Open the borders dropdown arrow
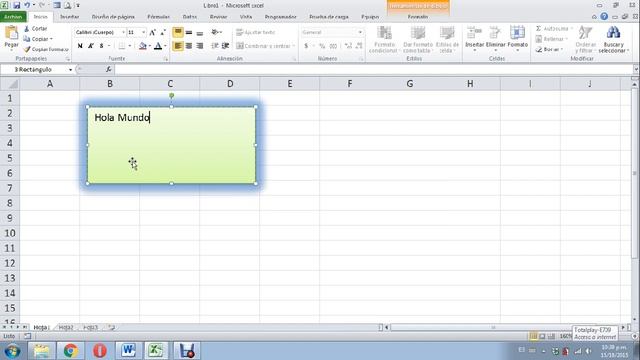Screen dimensions: 640x360 click(x=130, y=46)
